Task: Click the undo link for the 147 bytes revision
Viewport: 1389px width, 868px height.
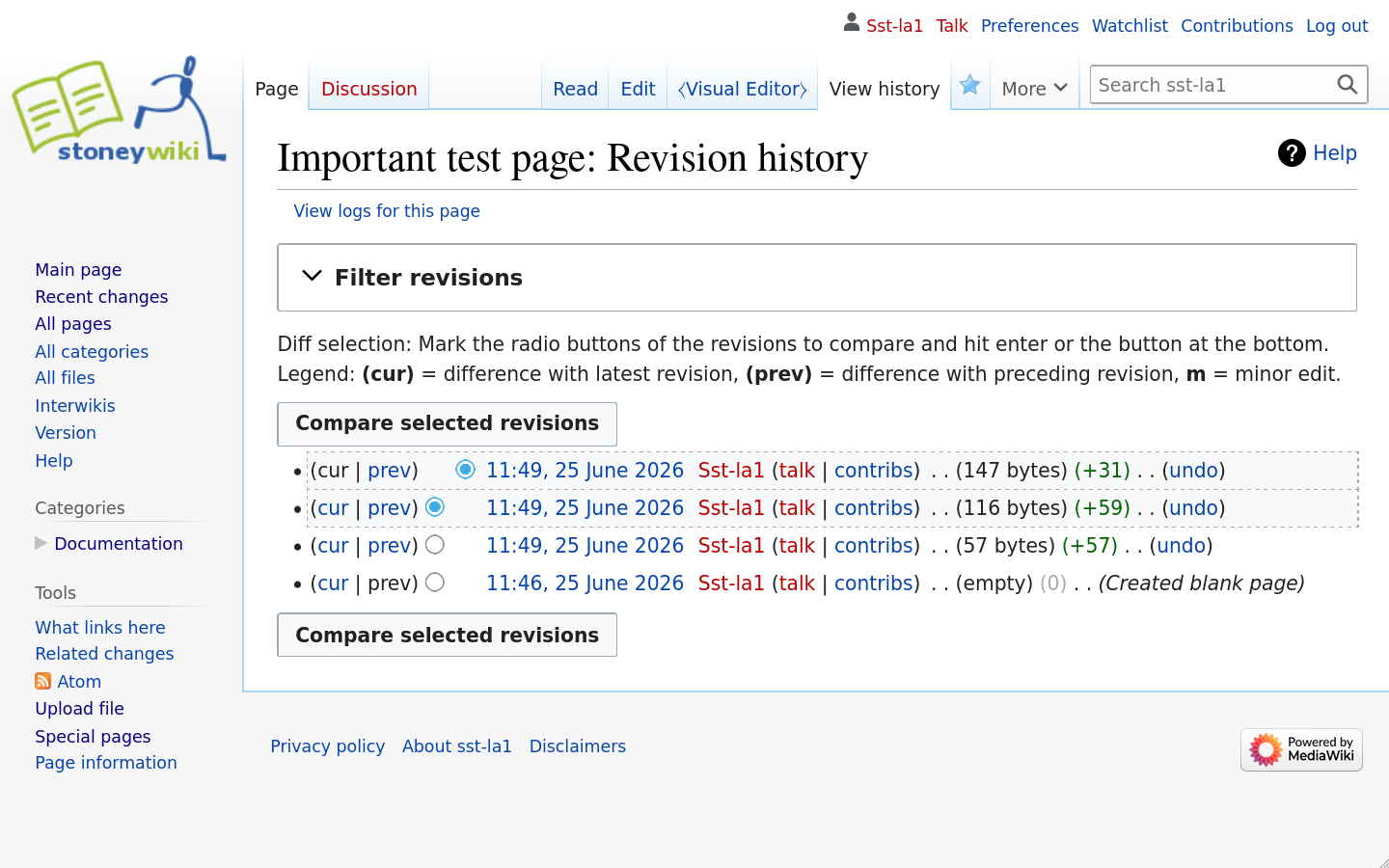Action: (x=1193, y=471)
